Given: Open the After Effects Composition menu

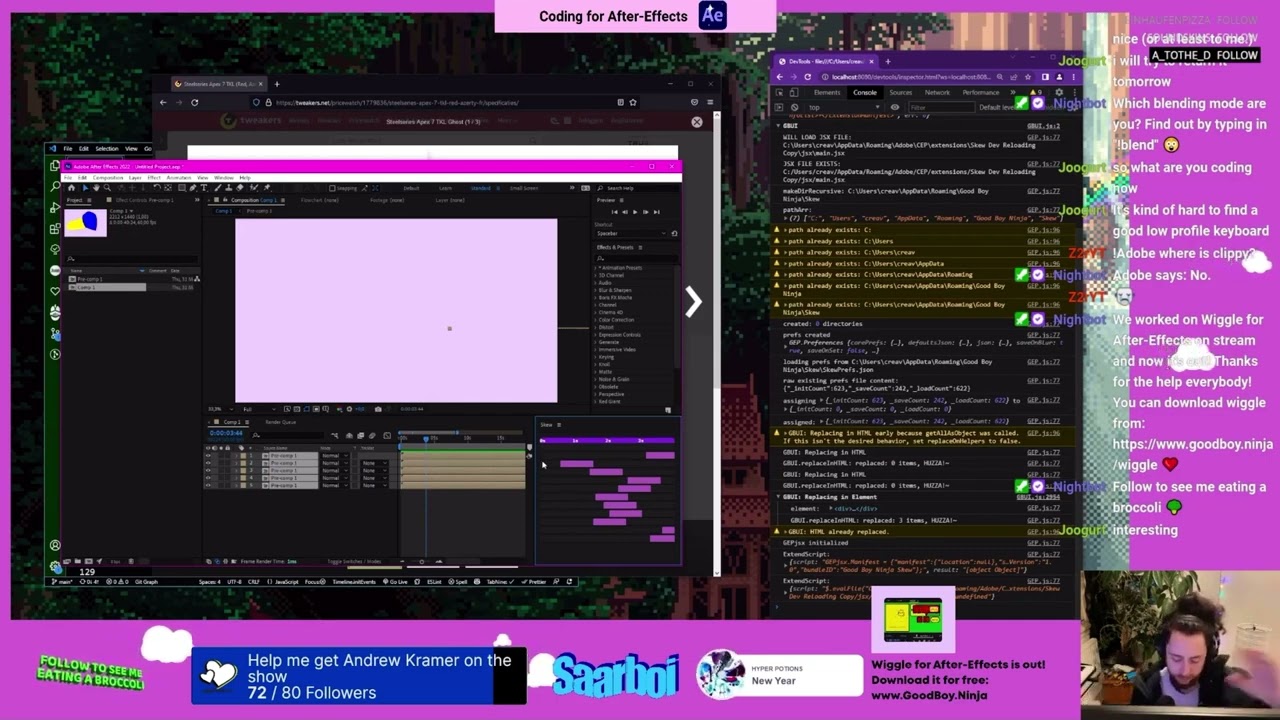Looking at the screenshot, I should 108,177.
